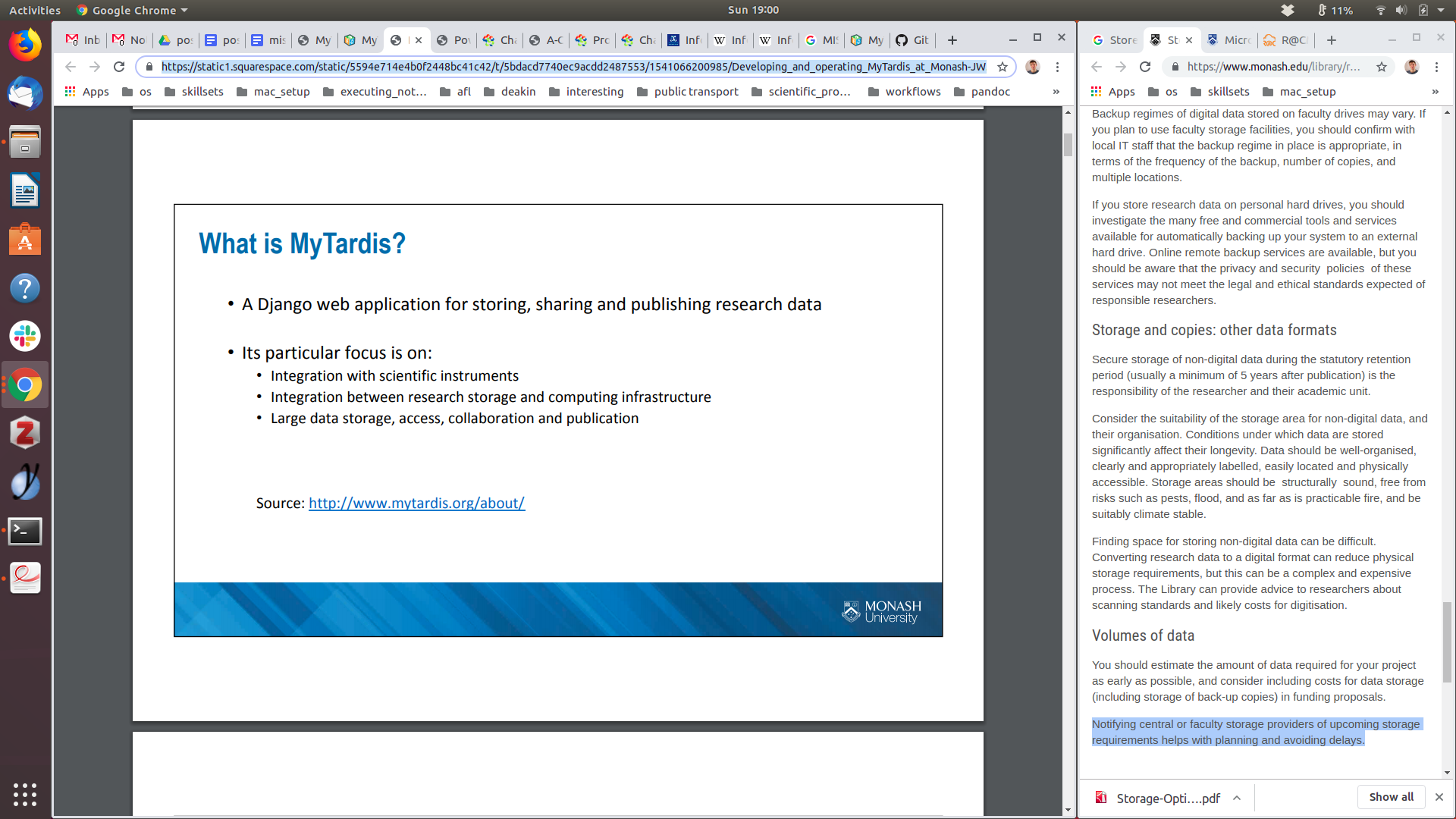Open Slack from the dock

pos(25,336)
